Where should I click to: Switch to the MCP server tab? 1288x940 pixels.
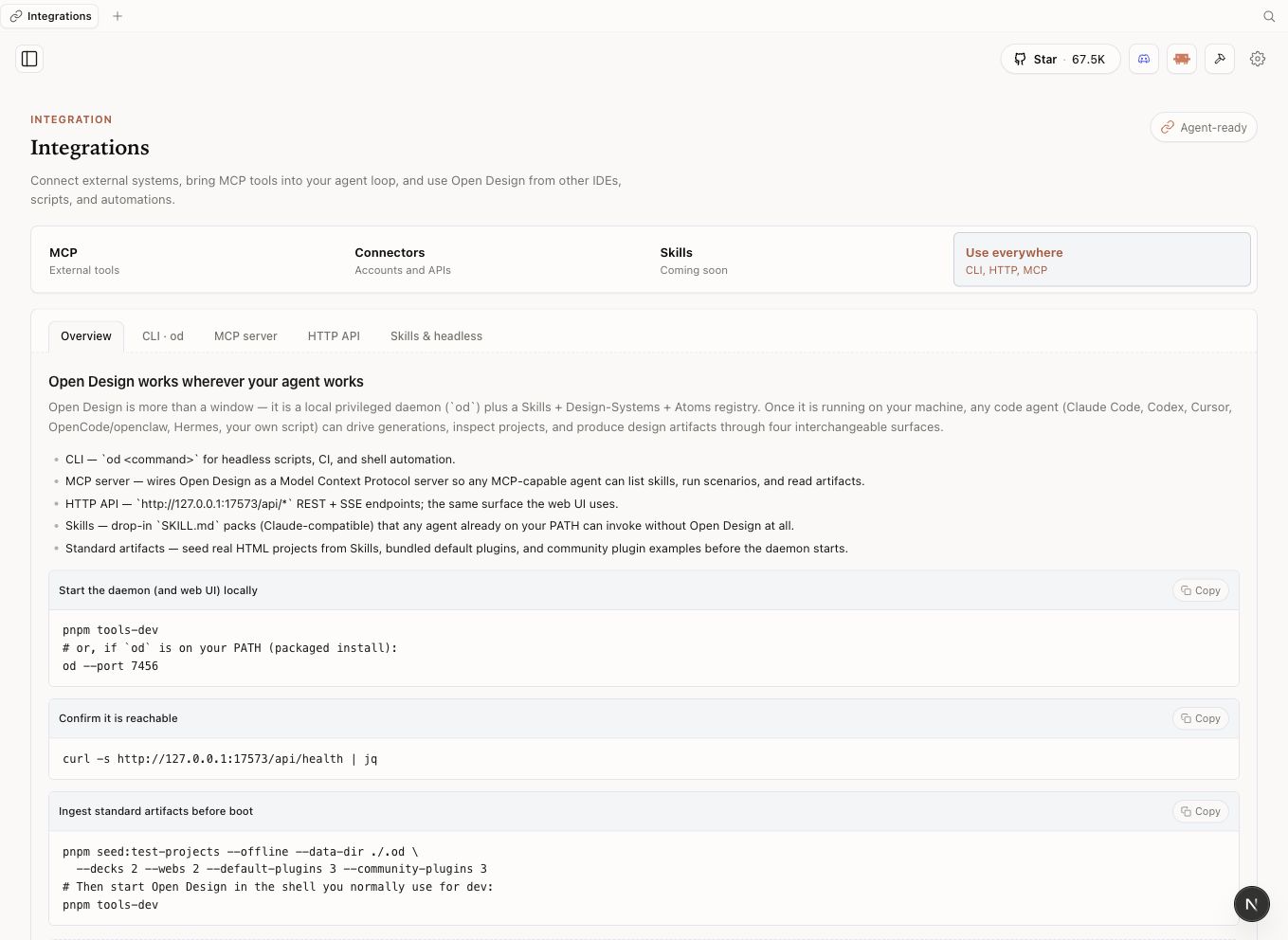[x=245, y=336]
